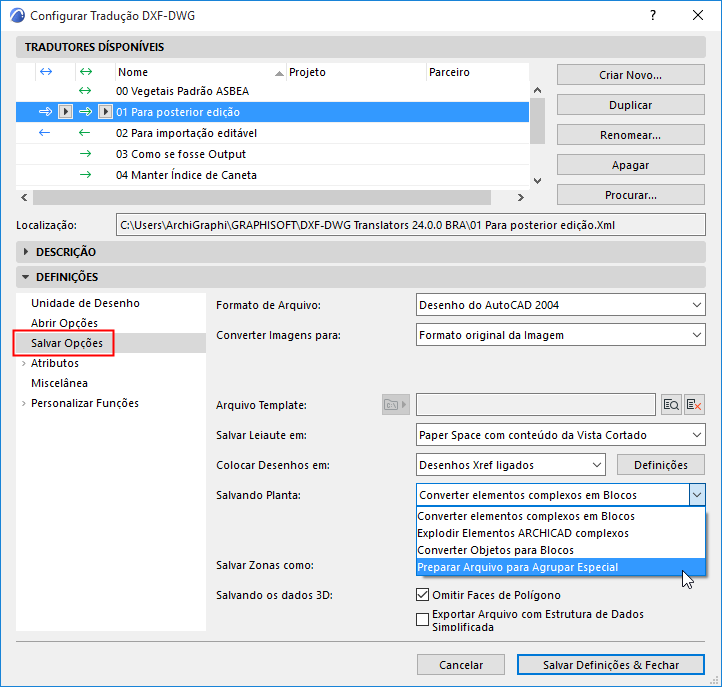Click the Procurar... button
The width and height of the screenshot is (722, 687).
coord(630,195)
